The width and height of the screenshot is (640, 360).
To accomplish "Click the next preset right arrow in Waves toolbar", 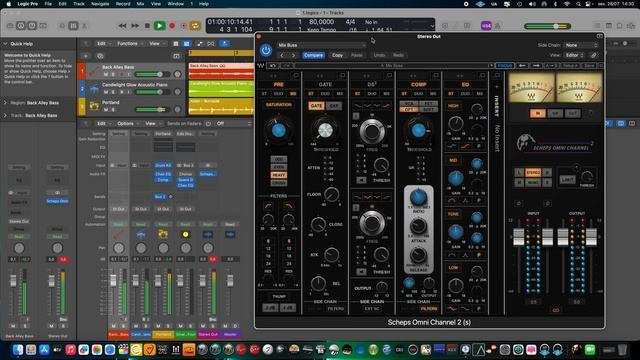I will 536,66.
